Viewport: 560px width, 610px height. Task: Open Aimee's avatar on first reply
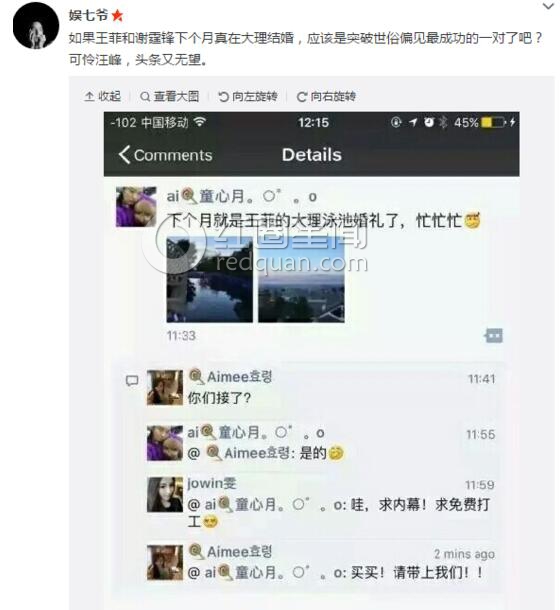pyautogui.click(x=165, y=387)
